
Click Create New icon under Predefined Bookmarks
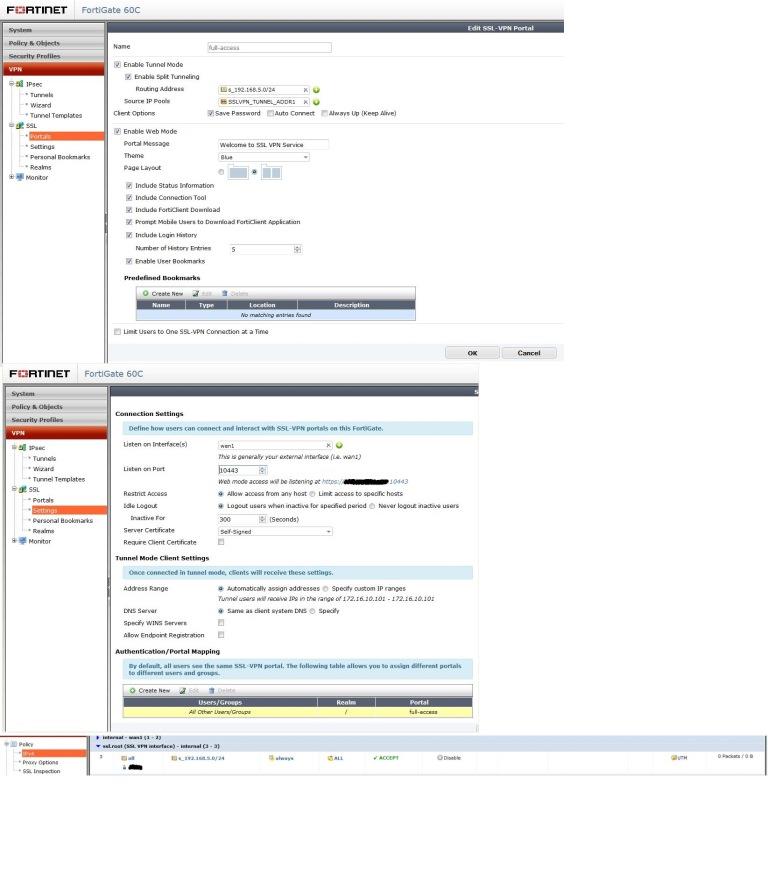[x=145, y=294]
